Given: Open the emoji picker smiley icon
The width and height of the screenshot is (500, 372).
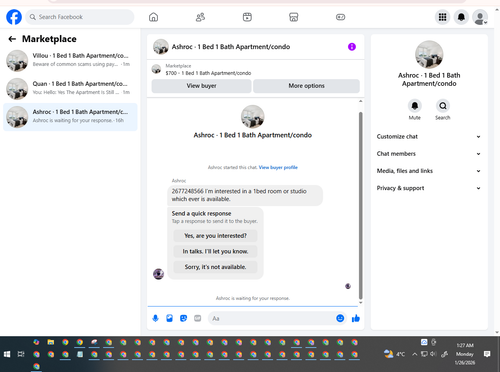Looking at the screenshot, I should pos(340,318).
